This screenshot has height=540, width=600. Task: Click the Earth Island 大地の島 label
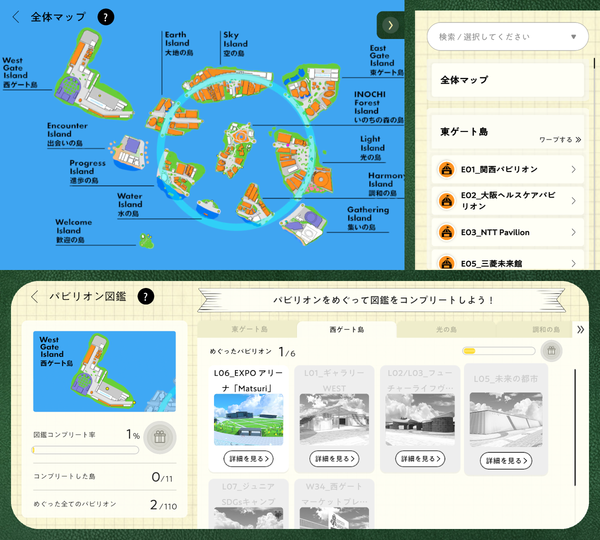click(x=178, y=44)
